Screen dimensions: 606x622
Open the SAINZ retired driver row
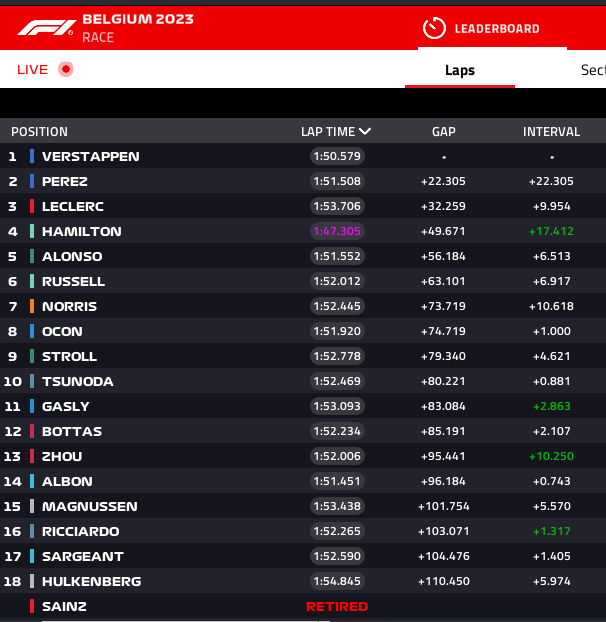[x=303, y=606]
